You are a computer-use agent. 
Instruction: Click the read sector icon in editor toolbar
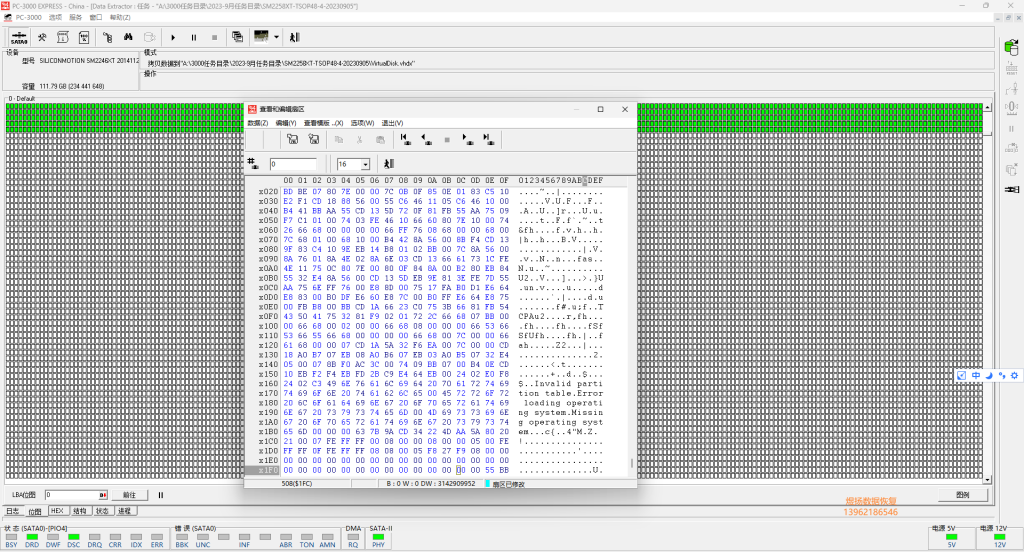[293, 139]
